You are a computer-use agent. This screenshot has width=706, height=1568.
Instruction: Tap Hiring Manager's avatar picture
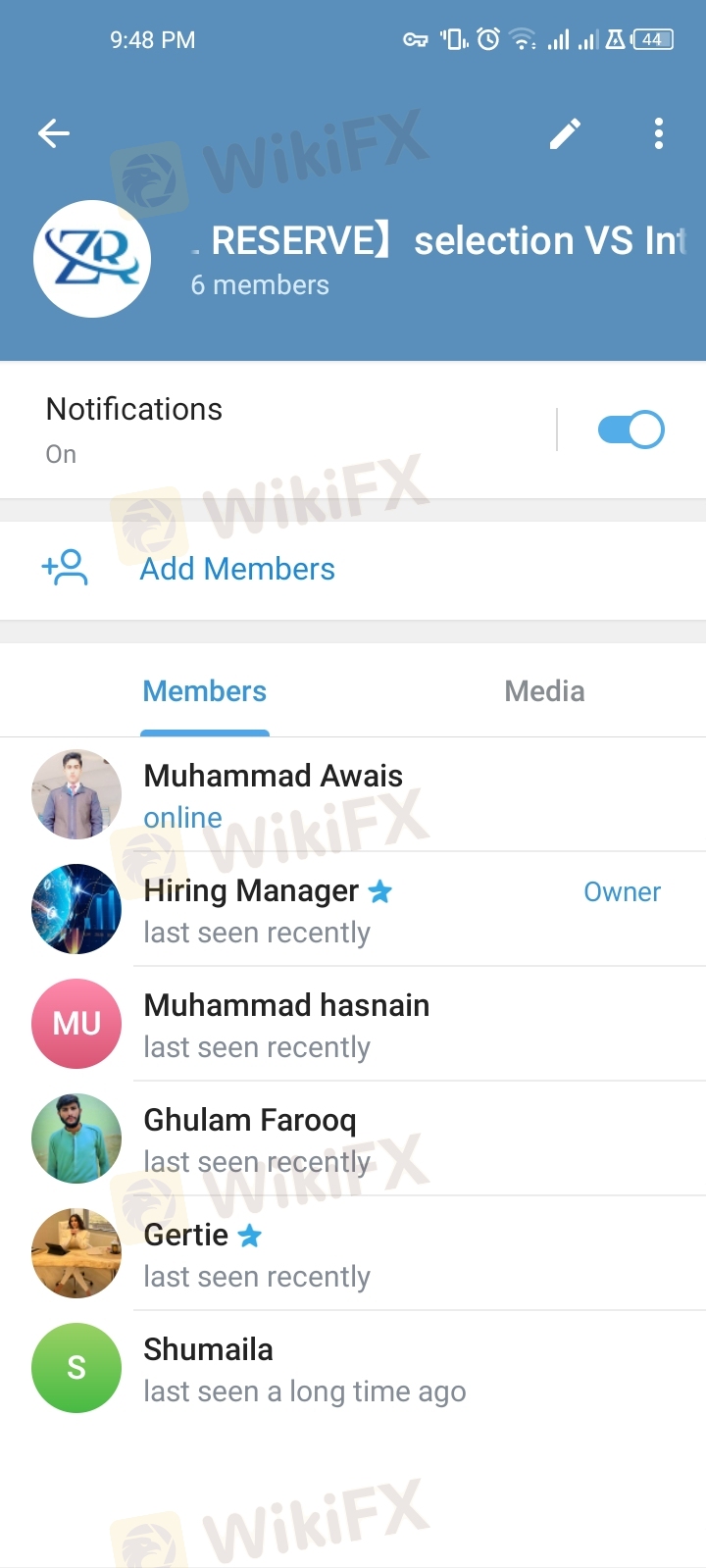pyautogui.click(x=76, y=909)
